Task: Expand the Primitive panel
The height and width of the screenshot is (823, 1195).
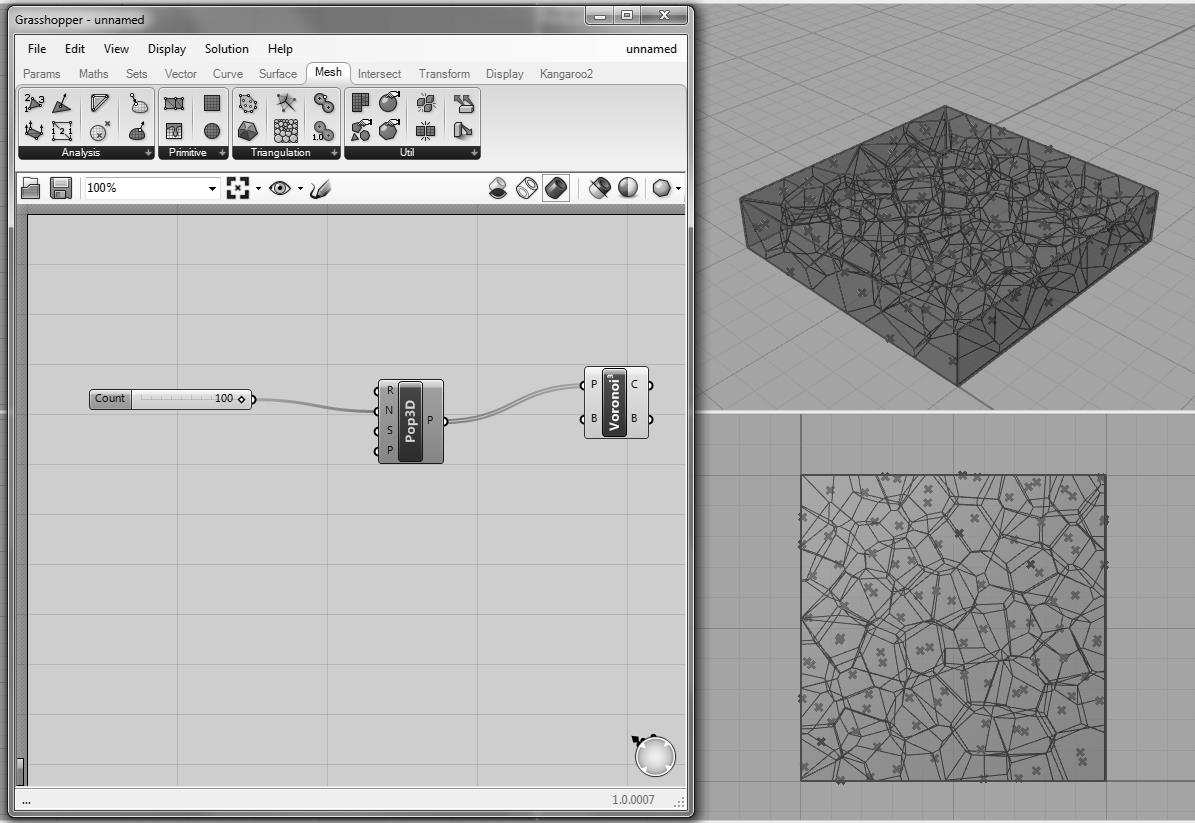Action: [x=222, y=153]
